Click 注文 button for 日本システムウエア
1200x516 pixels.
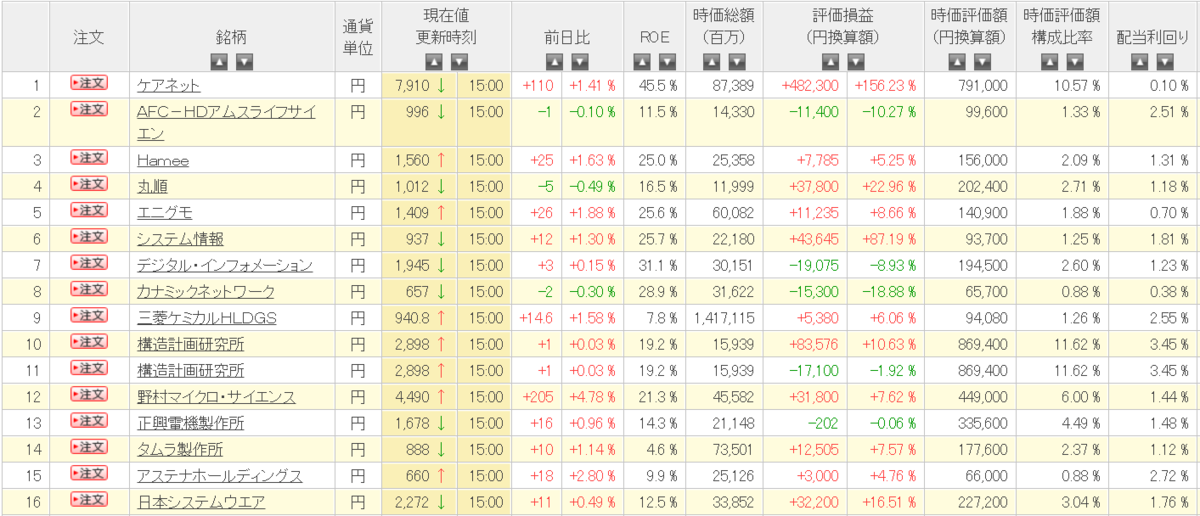coord(89,499)
